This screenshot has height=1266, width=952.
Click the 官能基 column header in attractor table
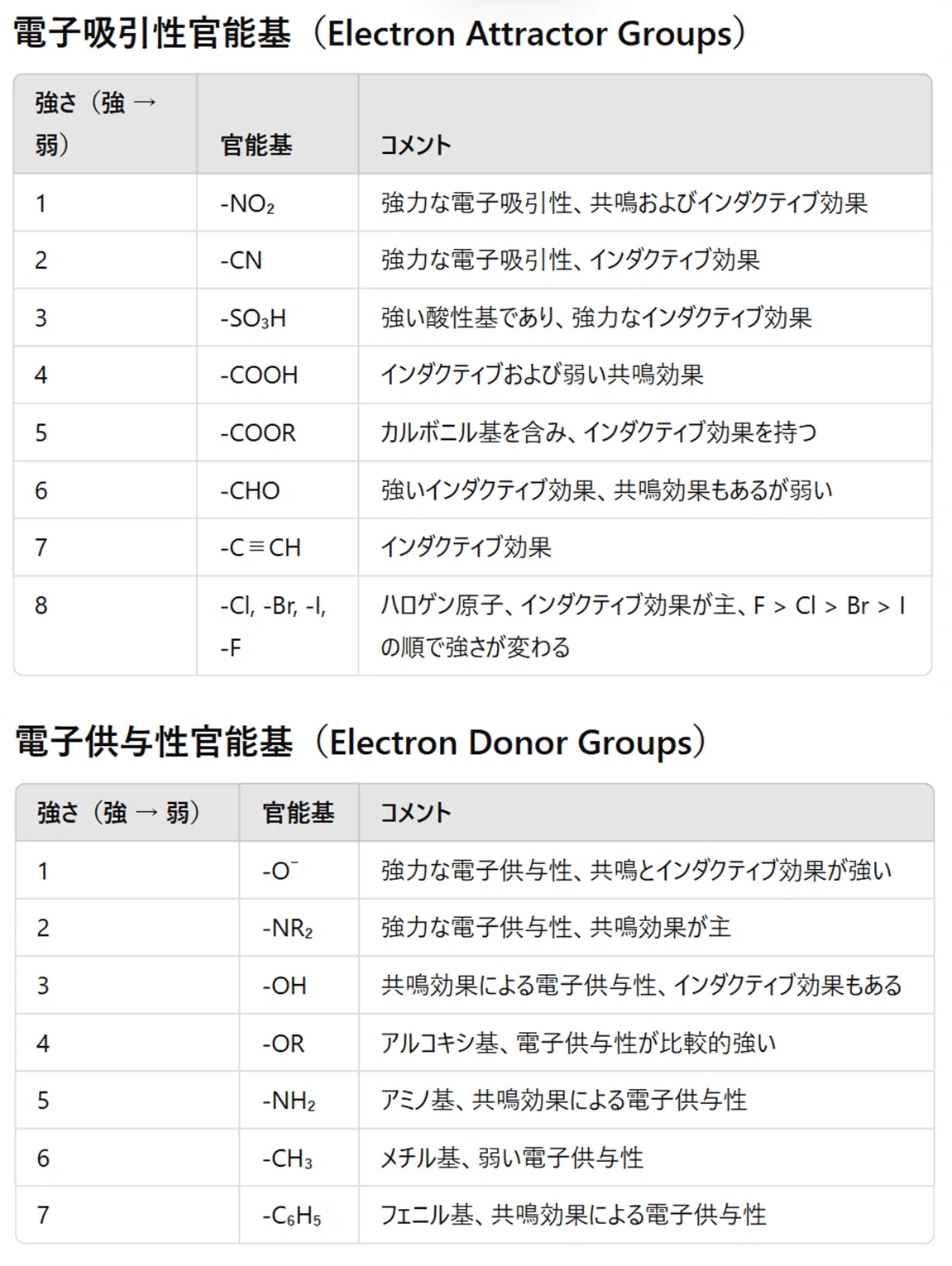coord(256,146)
